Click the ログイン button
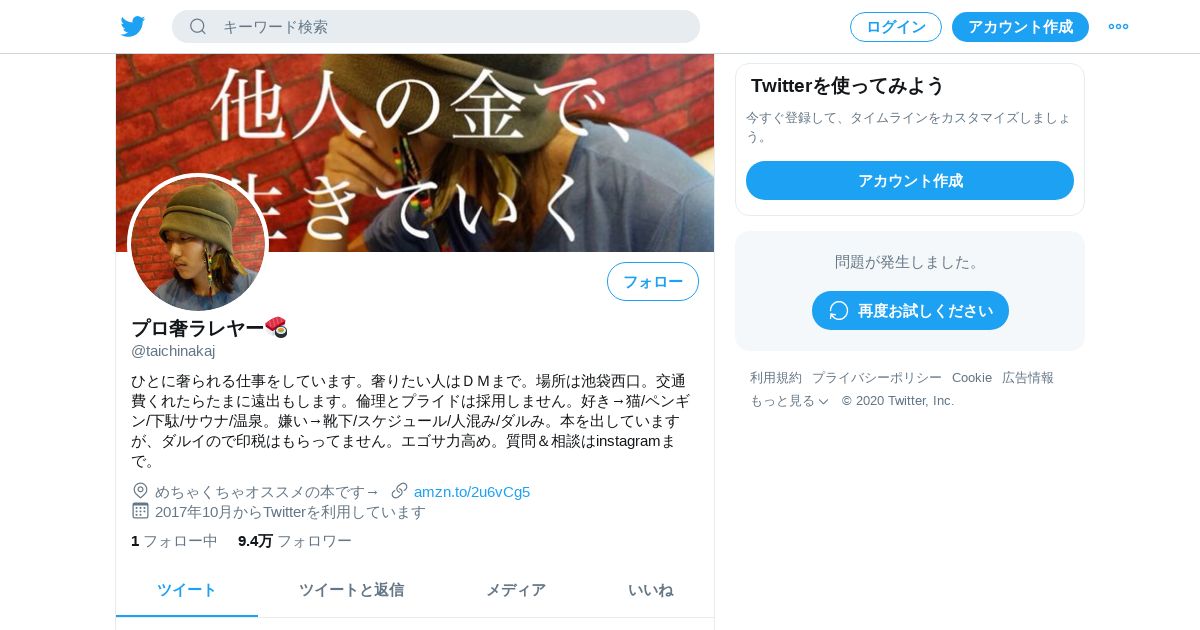1200x630 pixels. 896,27
